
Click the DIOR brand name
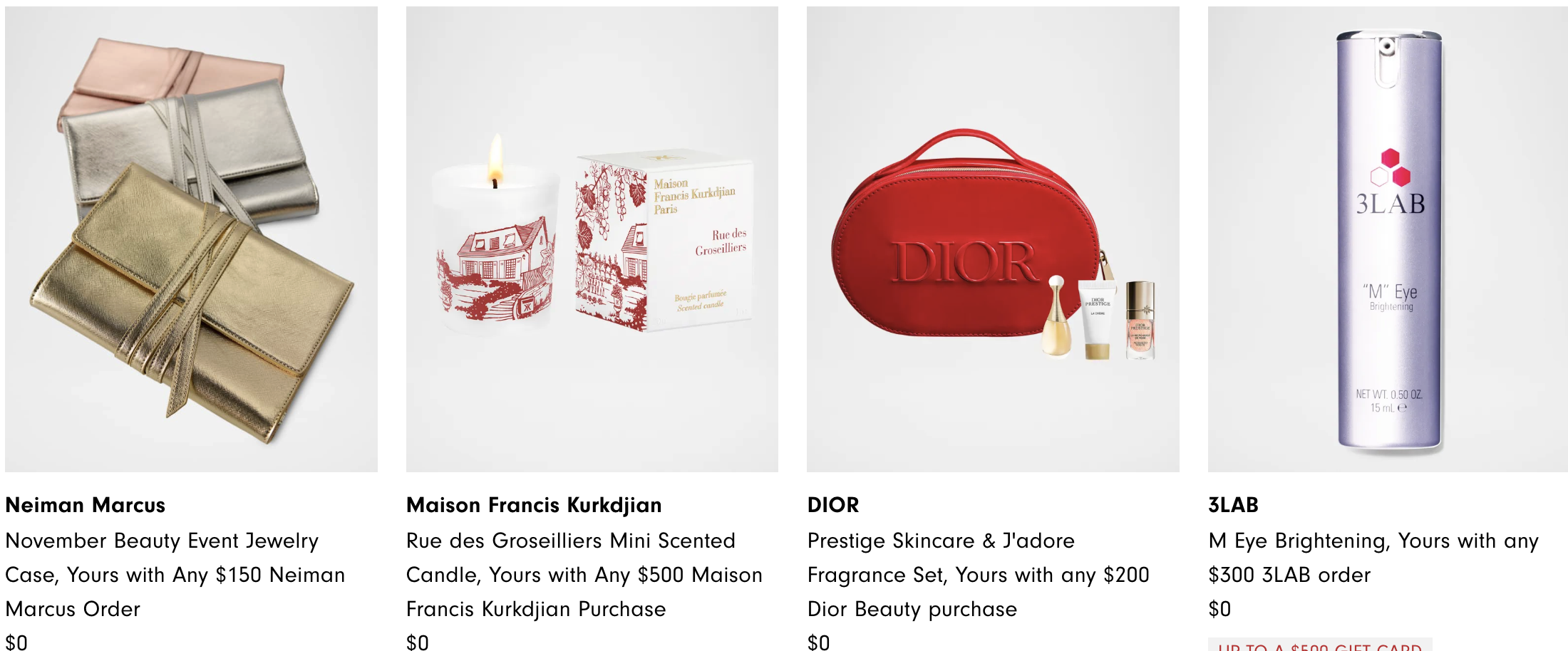point(833,505)
